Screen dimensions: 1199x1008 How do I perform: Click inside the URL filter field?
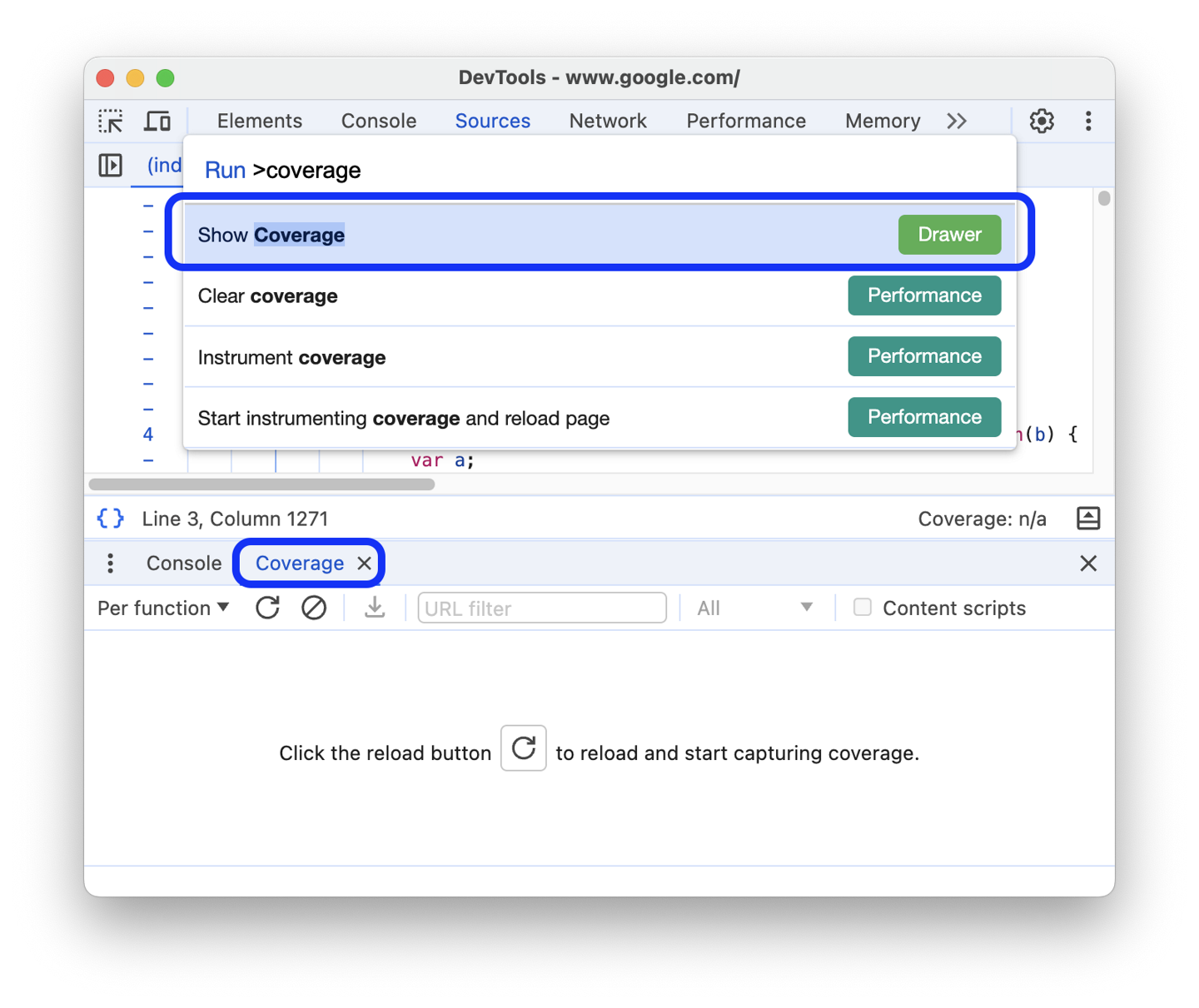541,608
